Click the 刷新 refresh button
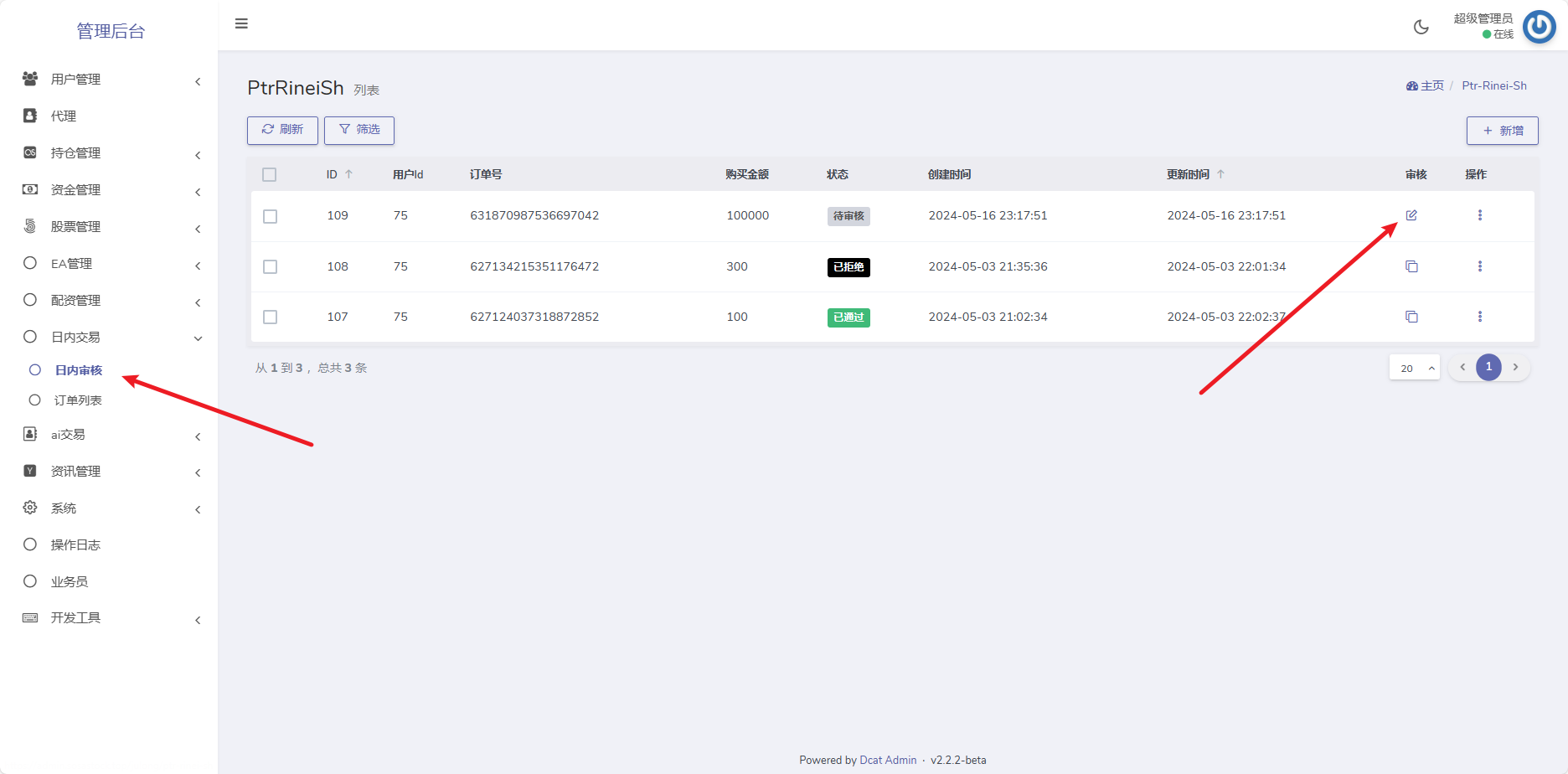The height and width of the screenshot is (774, 1568). pyautogui.click(x=282, y=130)
